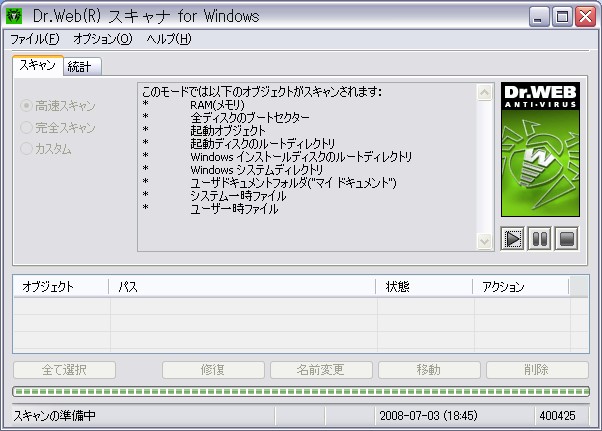Click the 削除 button

click(537, 370)
